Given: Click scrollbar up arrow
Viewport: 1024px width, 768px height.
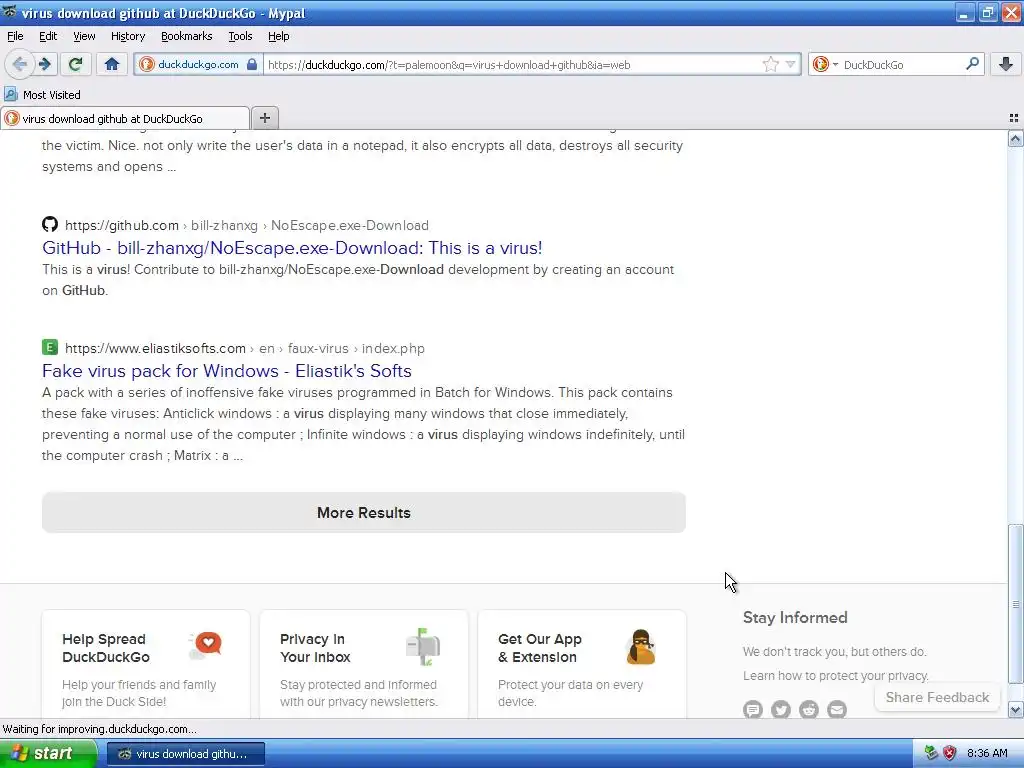Looking at the screenshot, I should [x=1016, y=138].
